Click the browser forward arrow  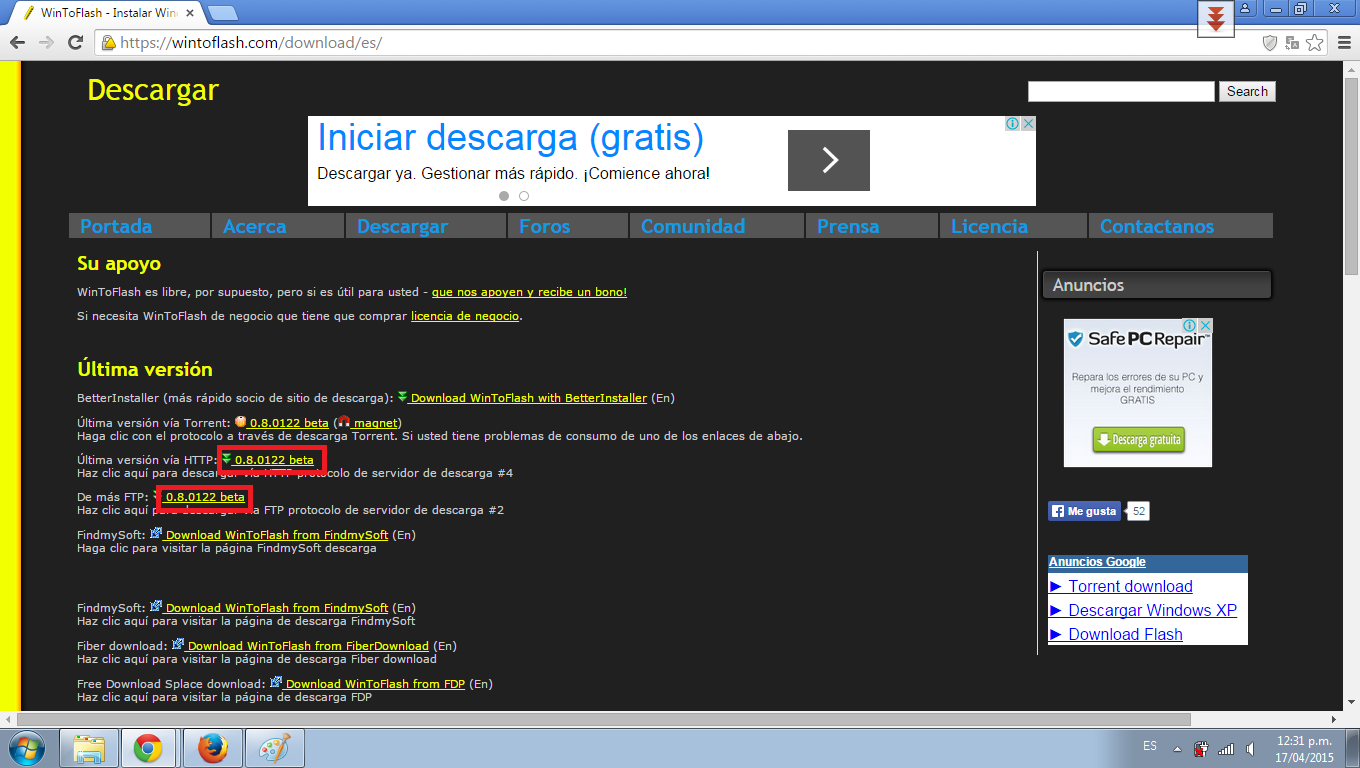[x=46, y=43]
